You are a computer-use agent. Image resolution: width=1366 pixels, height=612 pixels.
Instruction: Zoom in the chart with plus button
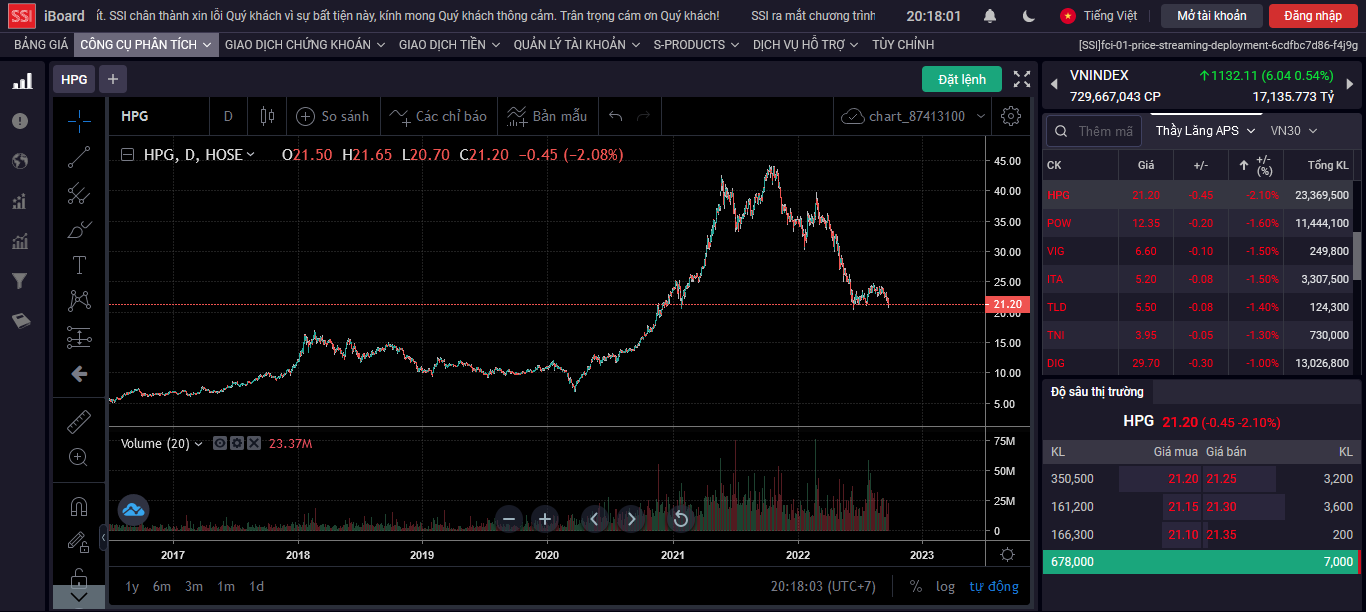[545, 518]
